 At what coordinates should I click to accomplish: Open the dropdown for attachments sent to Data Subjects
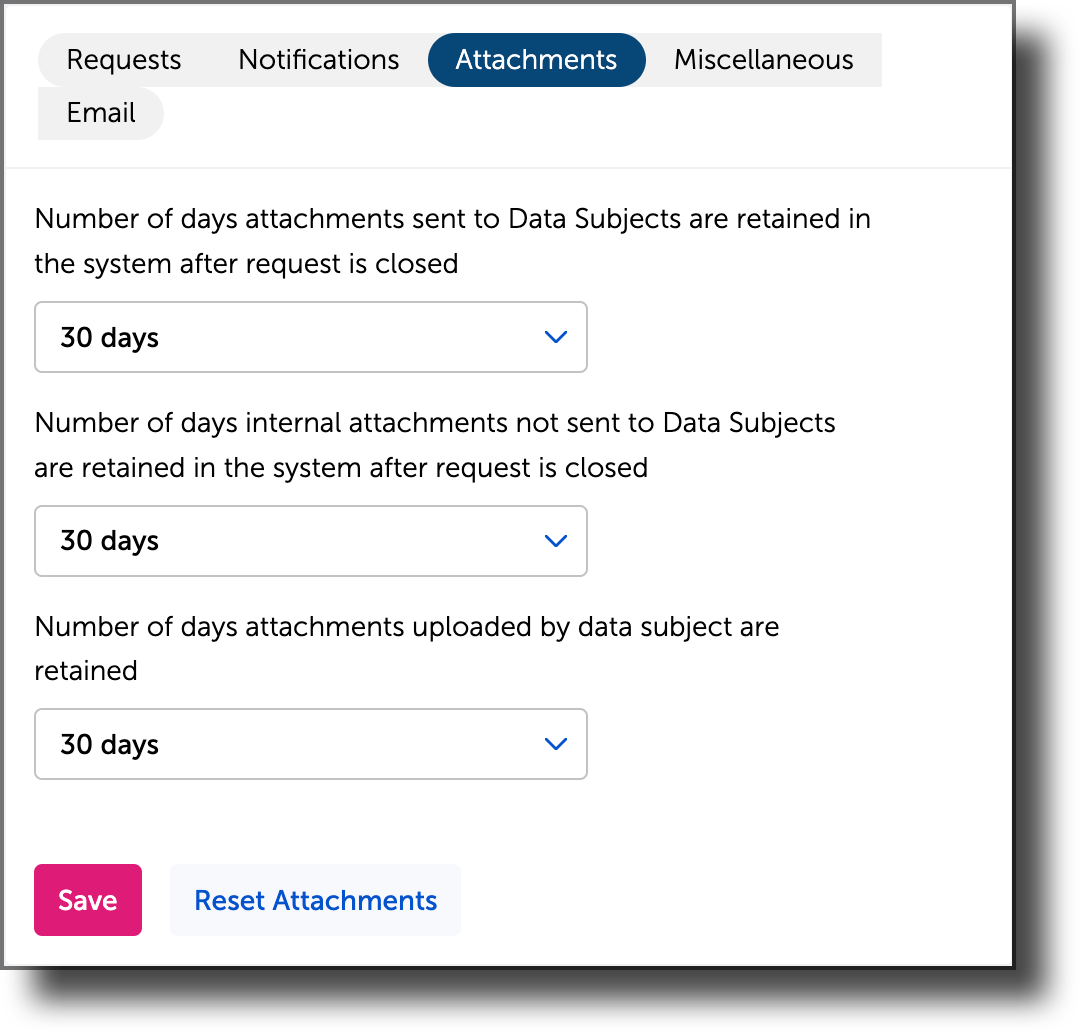pos(310,337)
